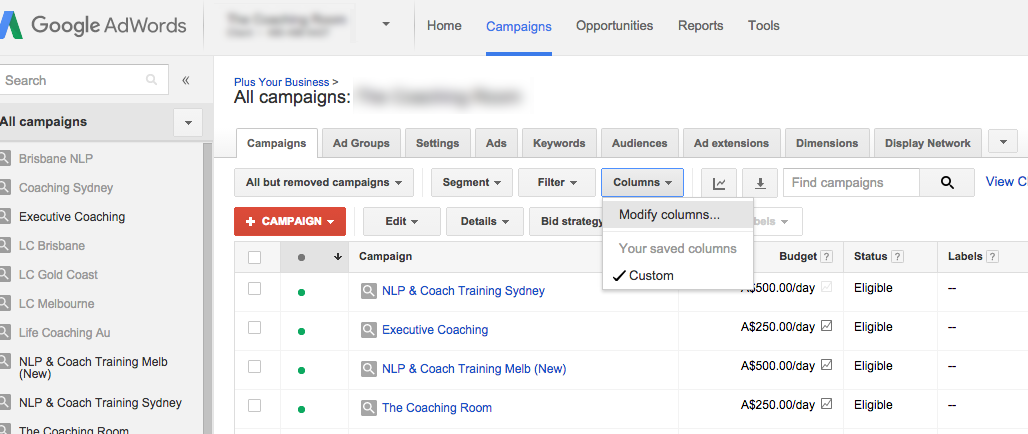The image size is (1028, 434).
Task: Open the Edit dropdown
Action: point(402,222)
